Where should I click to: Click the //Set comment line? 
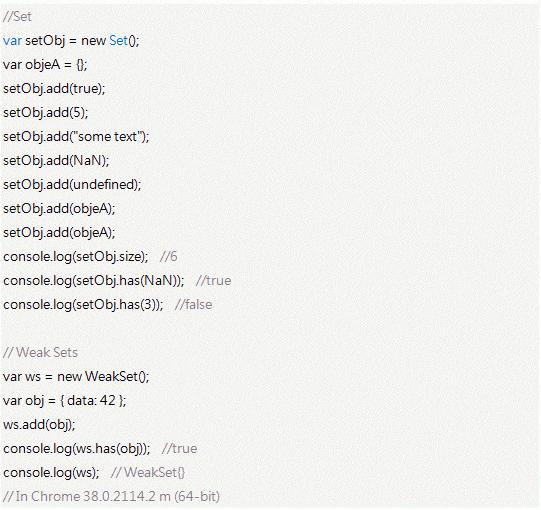[17, 17]
